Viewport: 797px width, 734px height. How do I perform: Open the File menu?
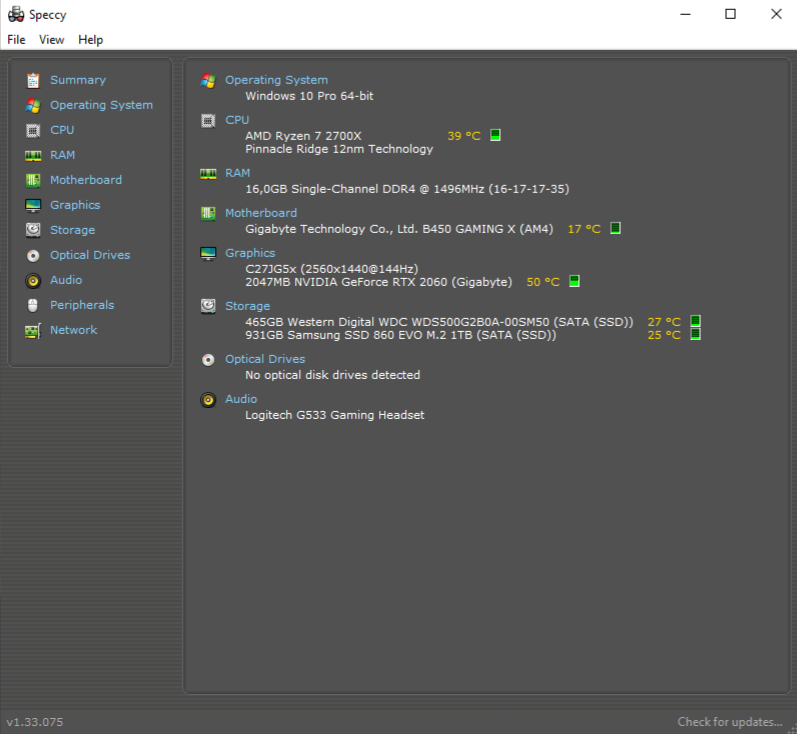point(16,40)
